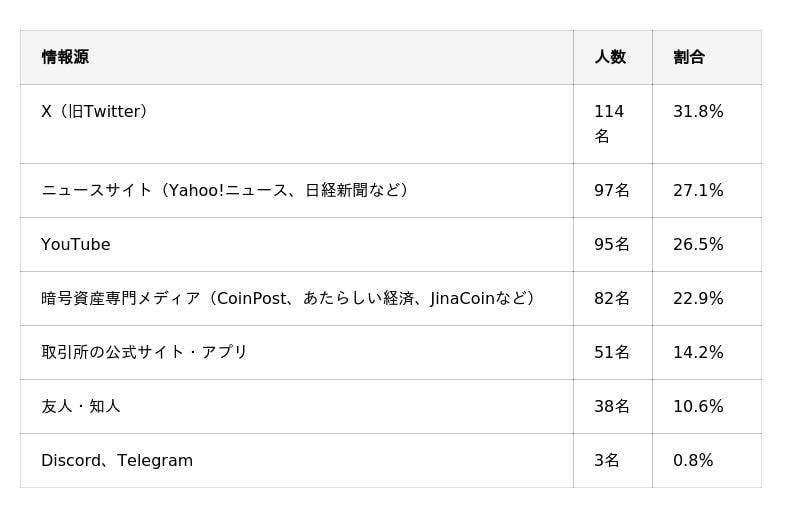Click the 取引所の公式サイト・アプリ cell
The width and height of the screenshot is (800, 518).
144,352
